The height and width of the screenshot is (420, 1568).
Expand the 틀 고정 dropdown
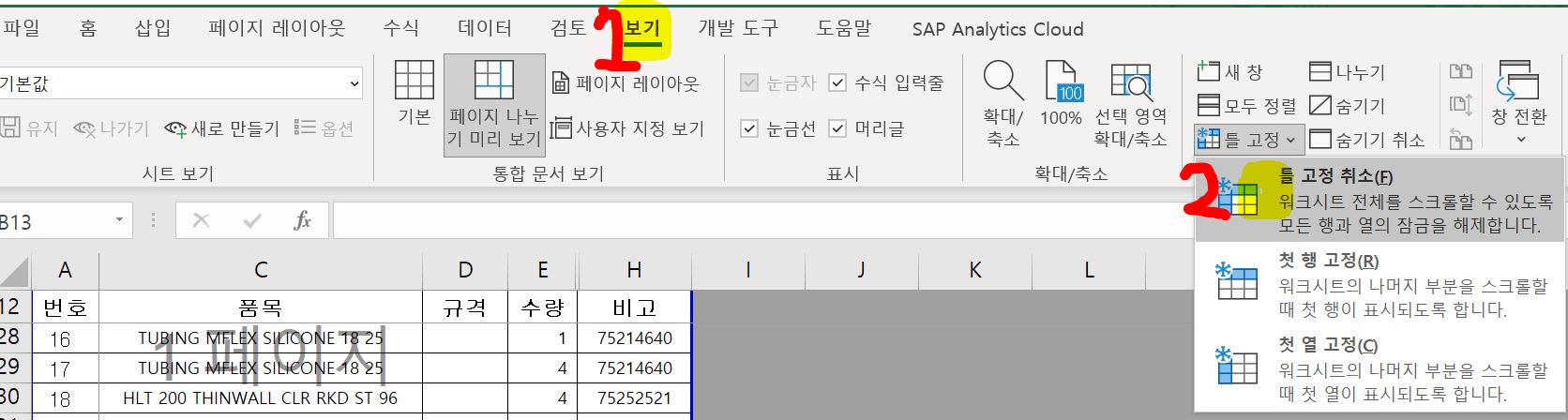pos(1248,140)
